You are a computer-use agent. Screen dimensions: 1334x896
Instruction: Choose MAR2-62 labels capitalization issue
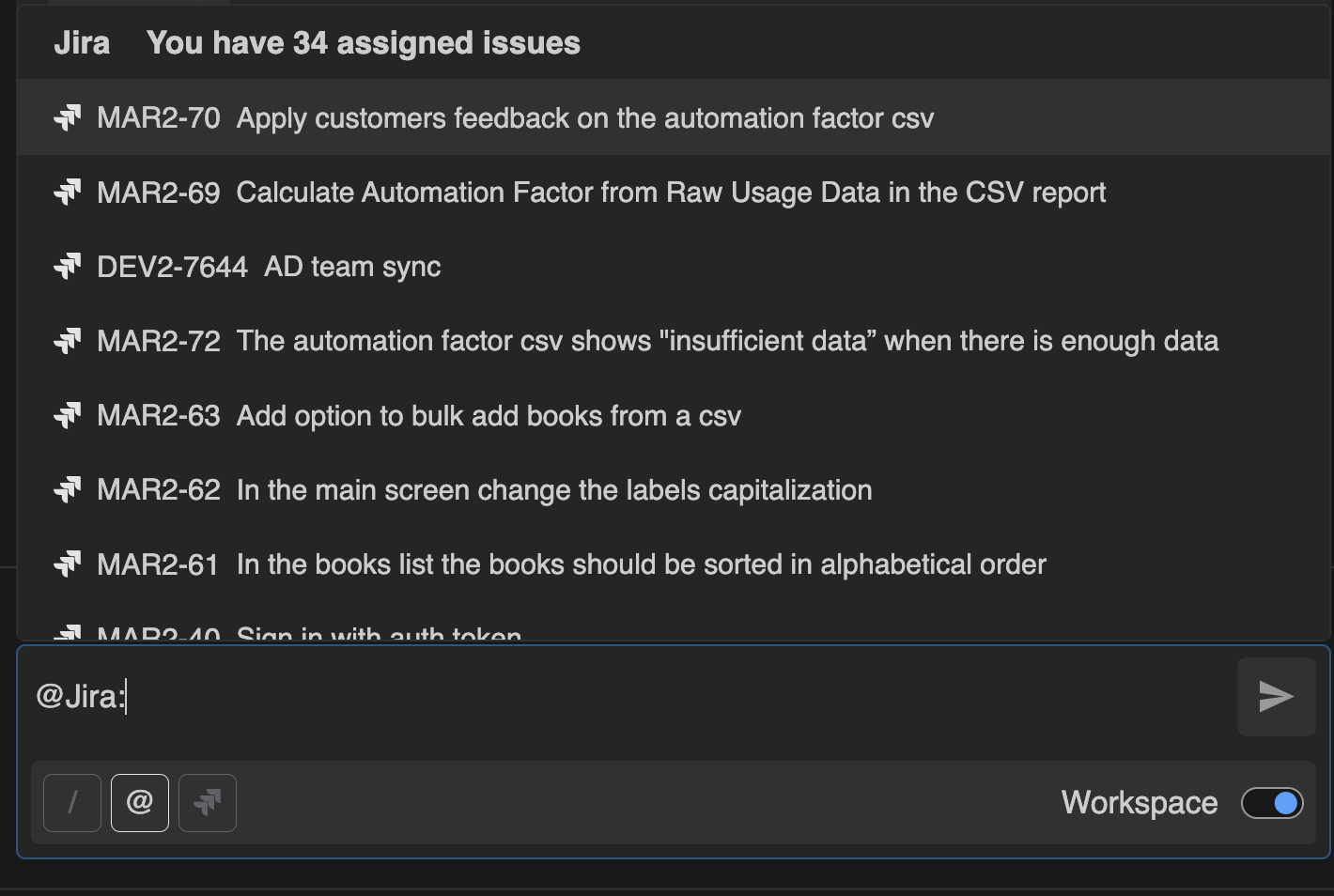[x=554, y=490]
